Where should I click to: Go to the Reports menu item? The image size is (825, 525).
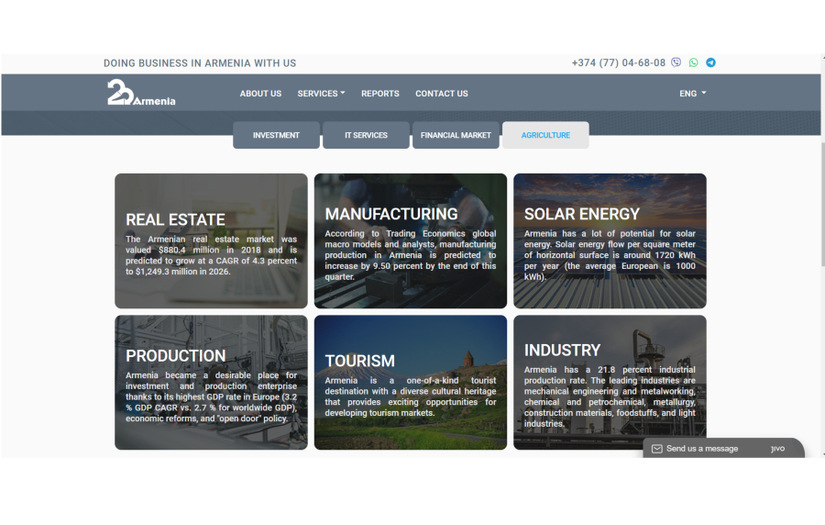click(x=380, y=94)
